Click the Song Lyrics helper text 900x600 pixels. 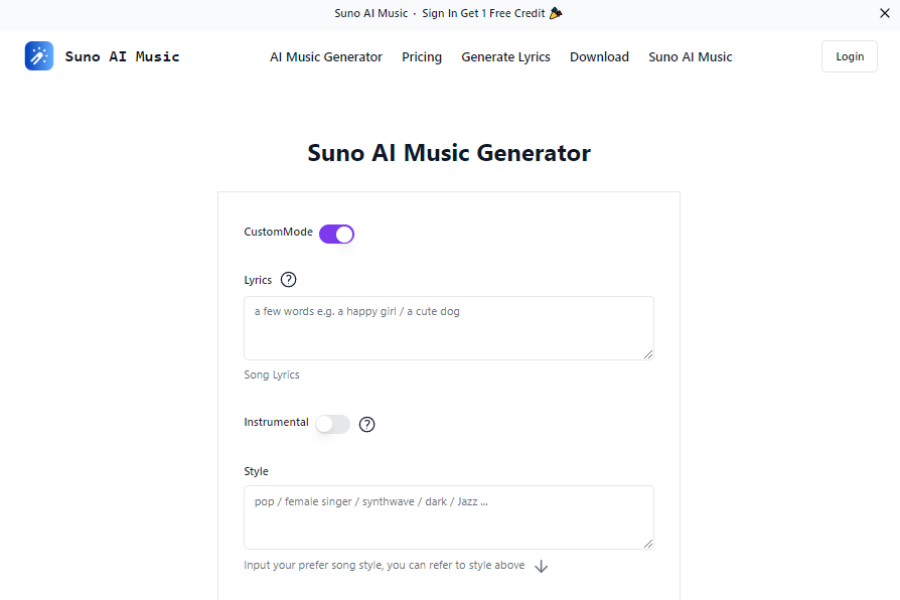click(x=271, y=374)
